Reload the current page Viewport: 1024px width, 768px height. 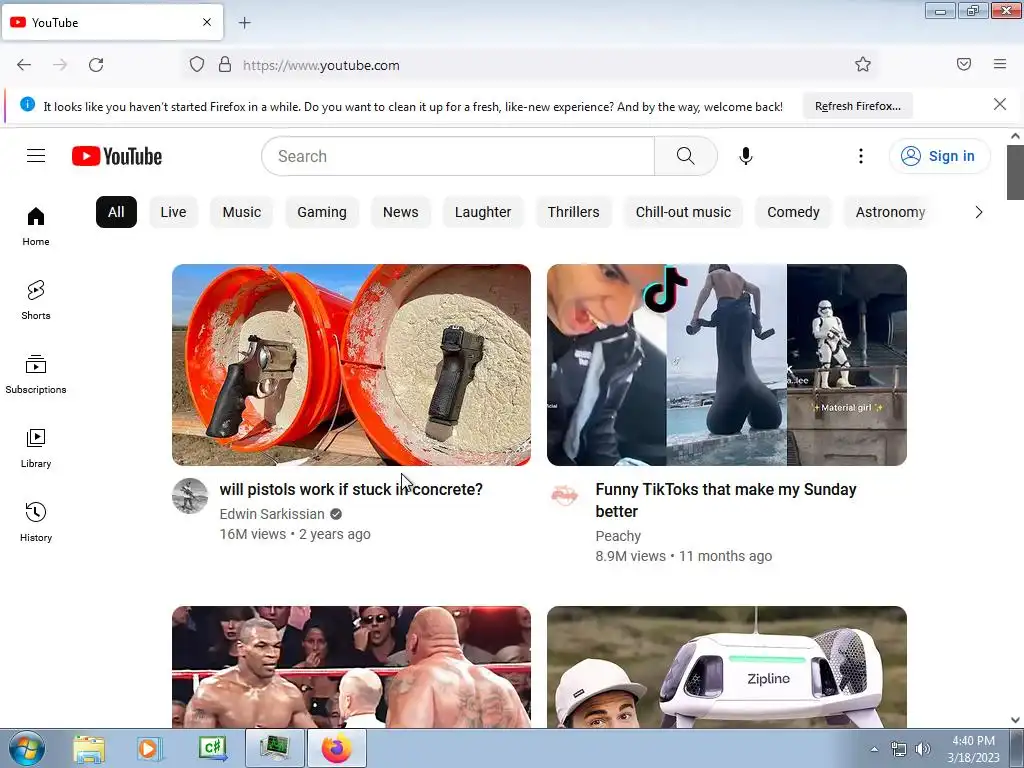(x=96, y=65)
